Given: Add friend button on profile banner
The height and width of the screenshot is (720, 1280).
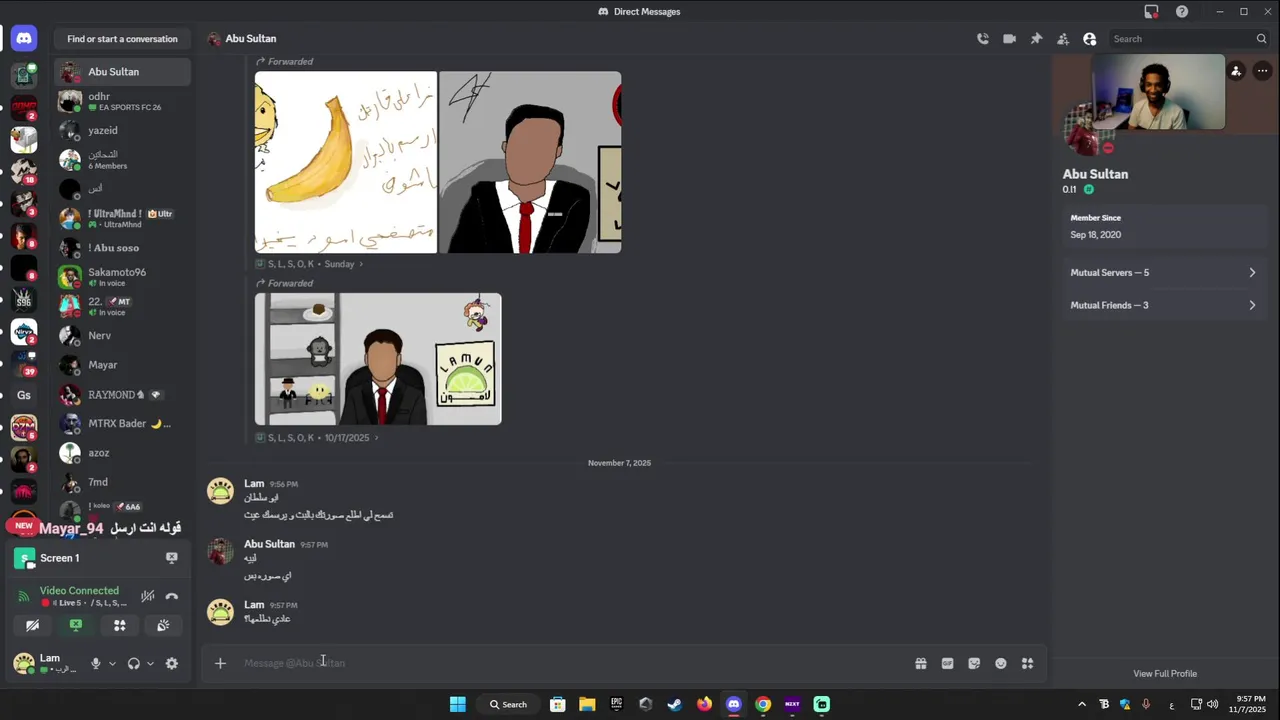Looking at the screenshot, I should pyautogui.click(x=1237, y=71).
